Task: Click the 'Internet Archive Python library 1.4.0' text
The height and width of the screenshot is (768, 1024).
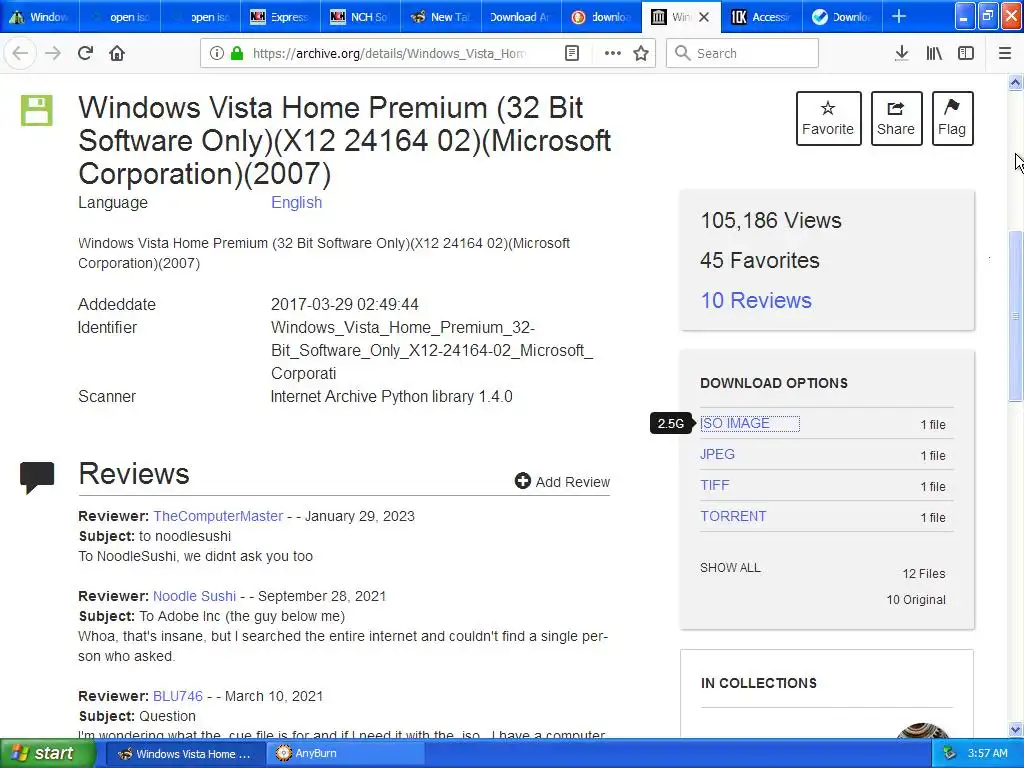Action: (392, 396)
